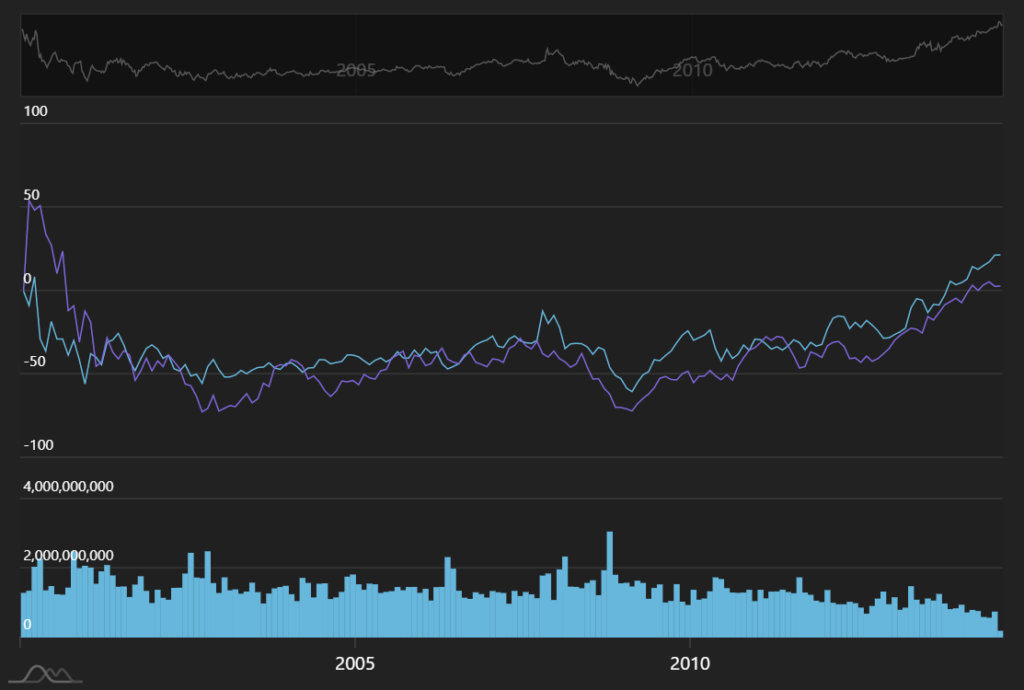Click the last volume bar on the far right
Image resolution: width=1024 pixels, height=690 pixels.
click(x=1000, y=633)
